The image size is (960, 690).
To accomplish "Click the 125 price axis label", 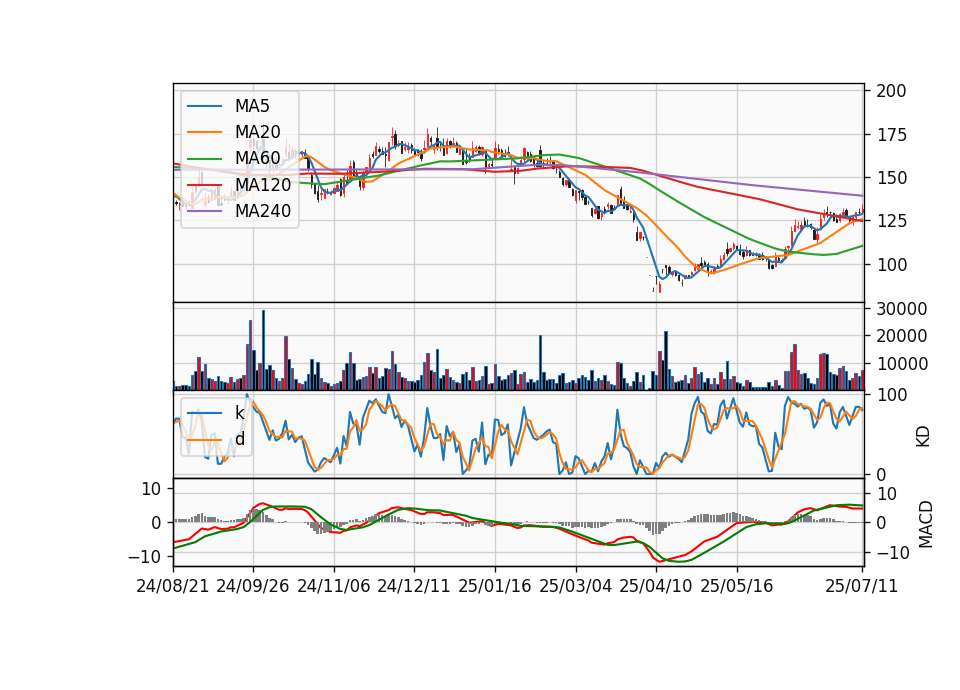I will click(x=891, y=221).
